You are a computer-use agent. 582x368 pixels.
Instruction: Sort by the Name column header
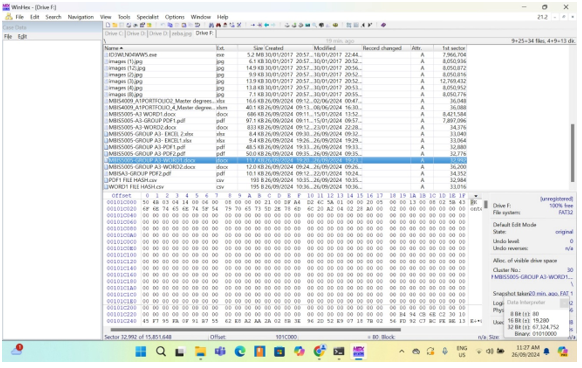(x=160, y=48)
